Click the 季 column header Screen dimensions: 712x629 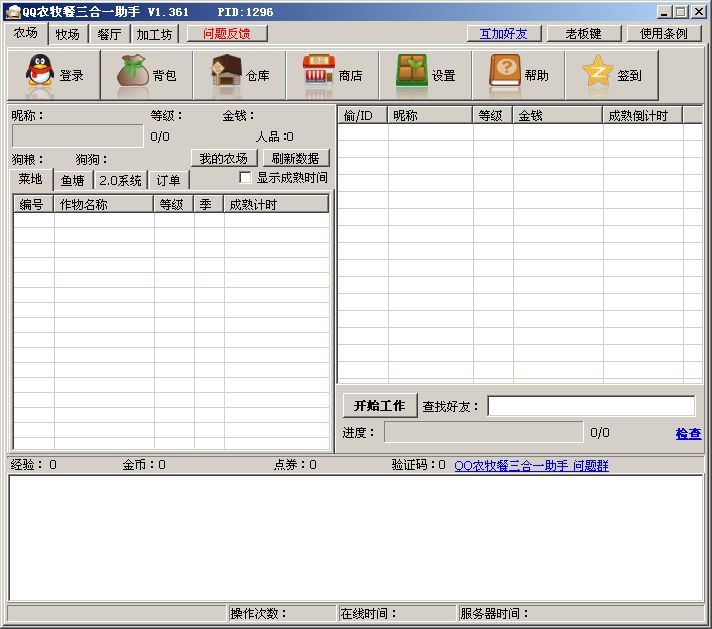(x=209, y=204)
